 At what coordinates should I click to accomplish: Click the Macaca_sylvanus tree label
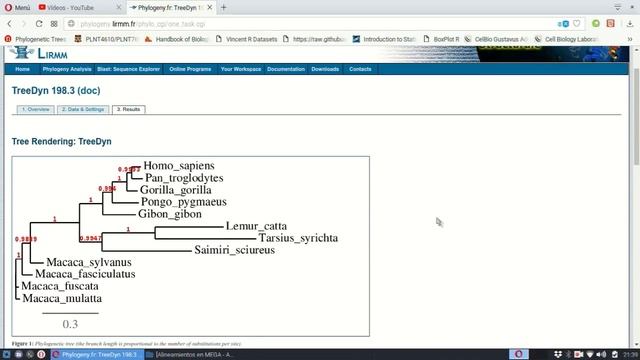click(x=89, y=262)
